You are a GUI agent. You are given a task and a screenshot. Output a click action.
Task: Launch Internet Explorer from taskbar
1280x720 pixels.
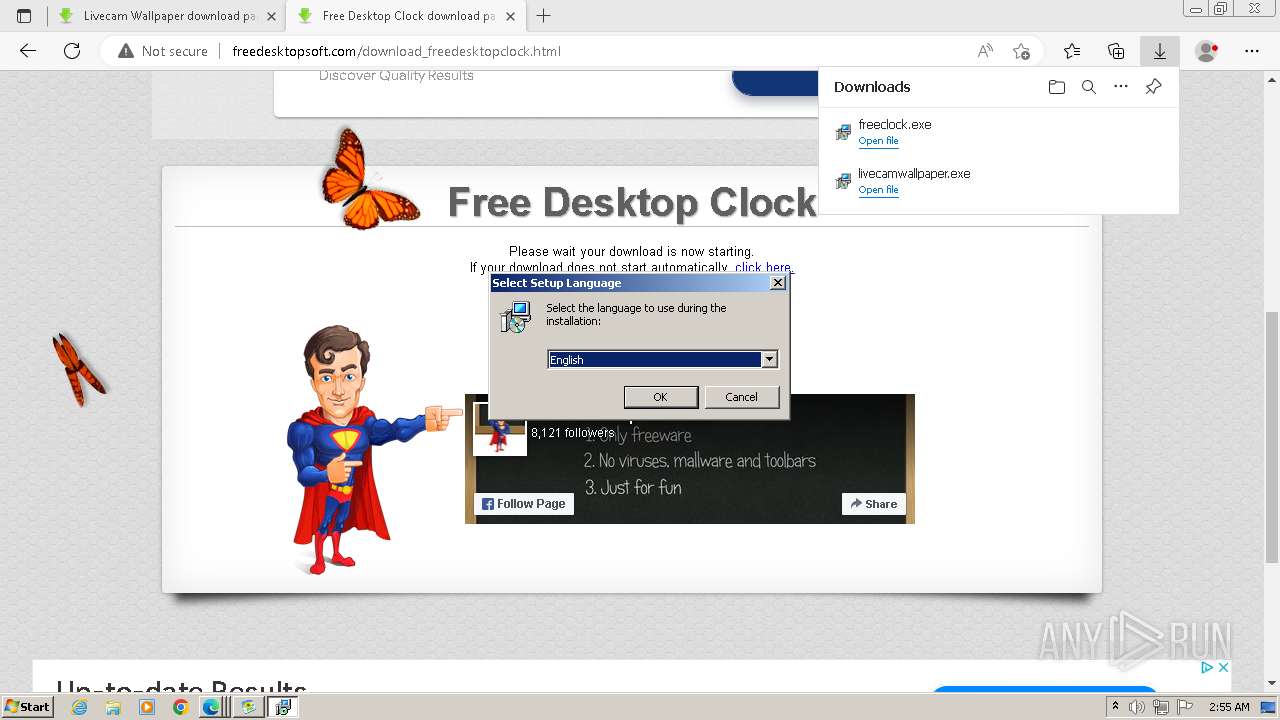(x=80, y=707)
